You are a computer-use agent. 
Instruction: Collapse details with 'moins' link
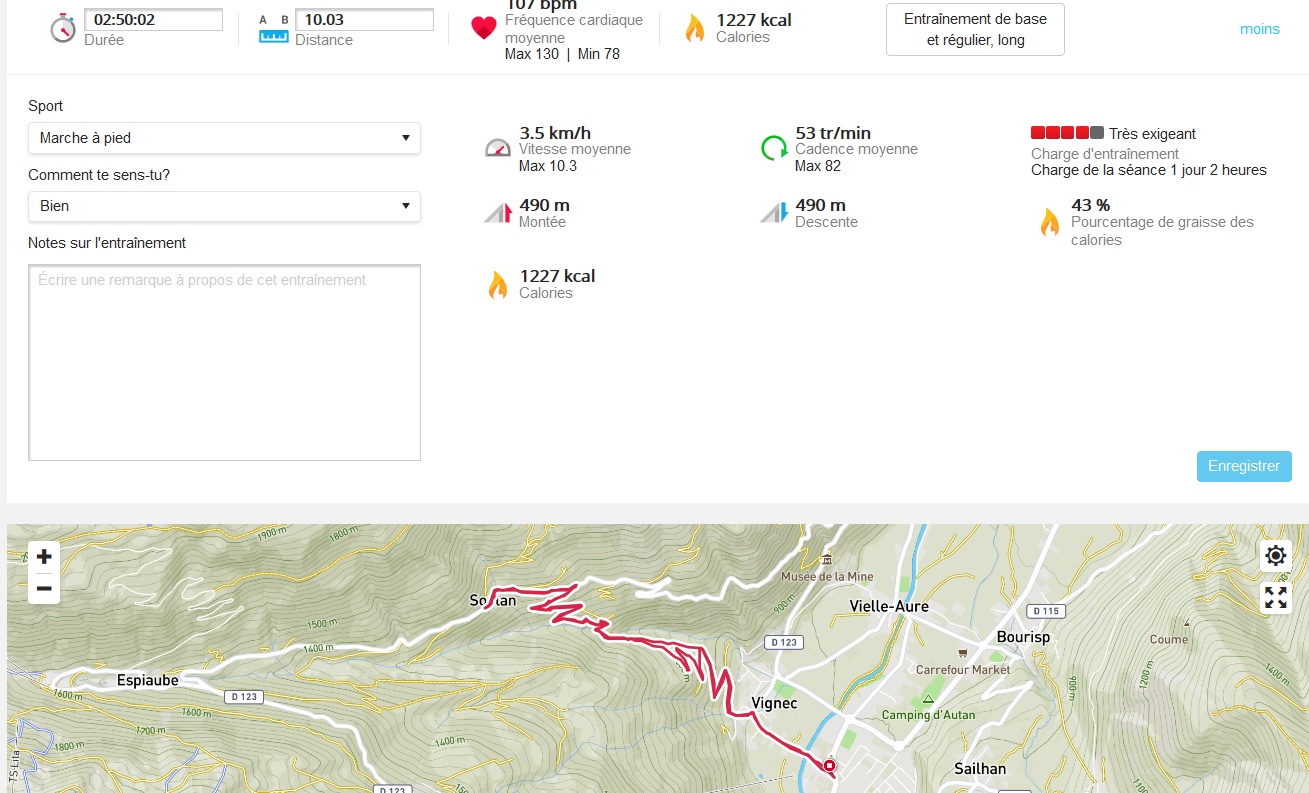click(1259, 29)
